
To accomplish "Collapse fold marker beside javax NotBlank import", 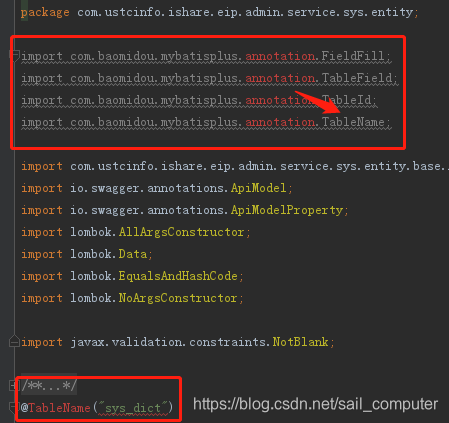I will tap(14, 342).
